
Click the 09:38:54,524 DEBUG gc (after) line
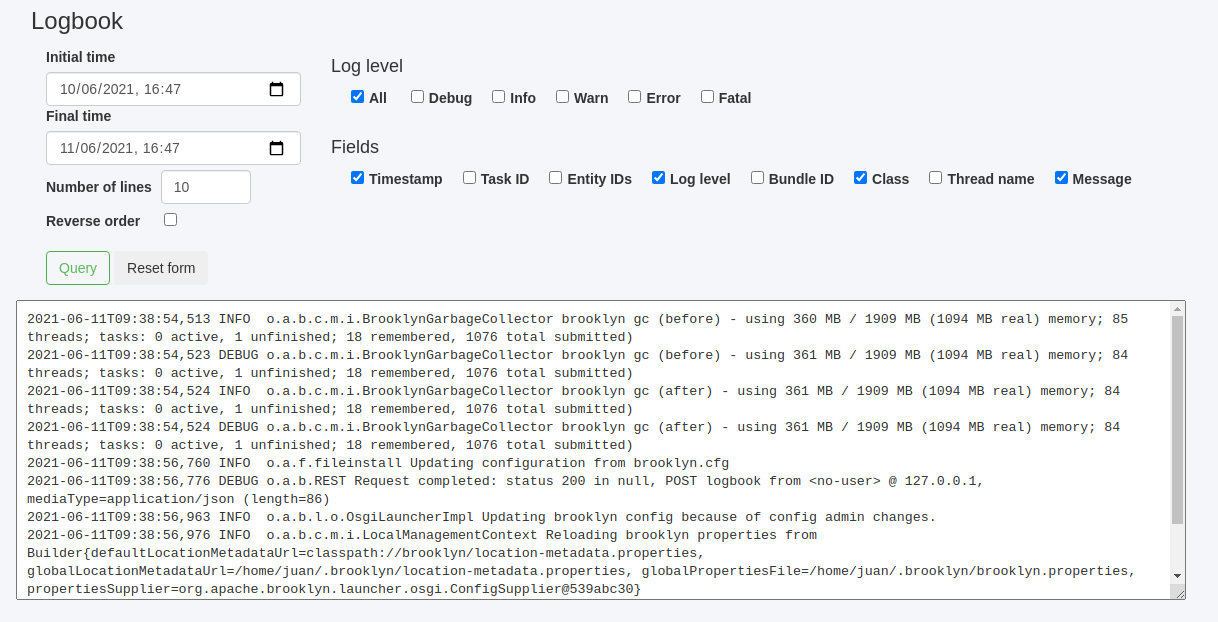pyautogui.click(x=573, y=436)
